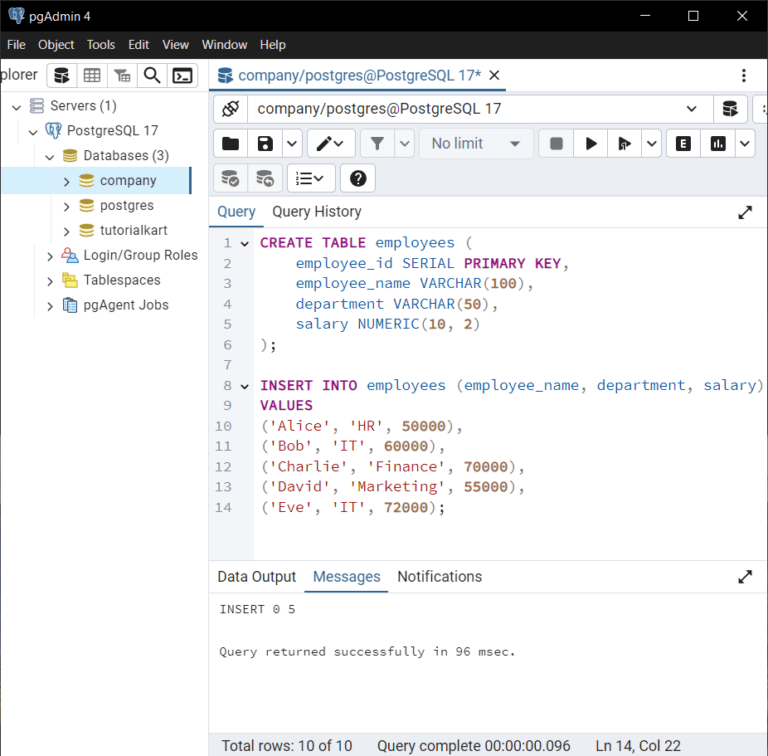Image resolution: width=768 pixels, height=756 pixels.
Task: Expand the Tablespaces node
Action: [50, 281]
